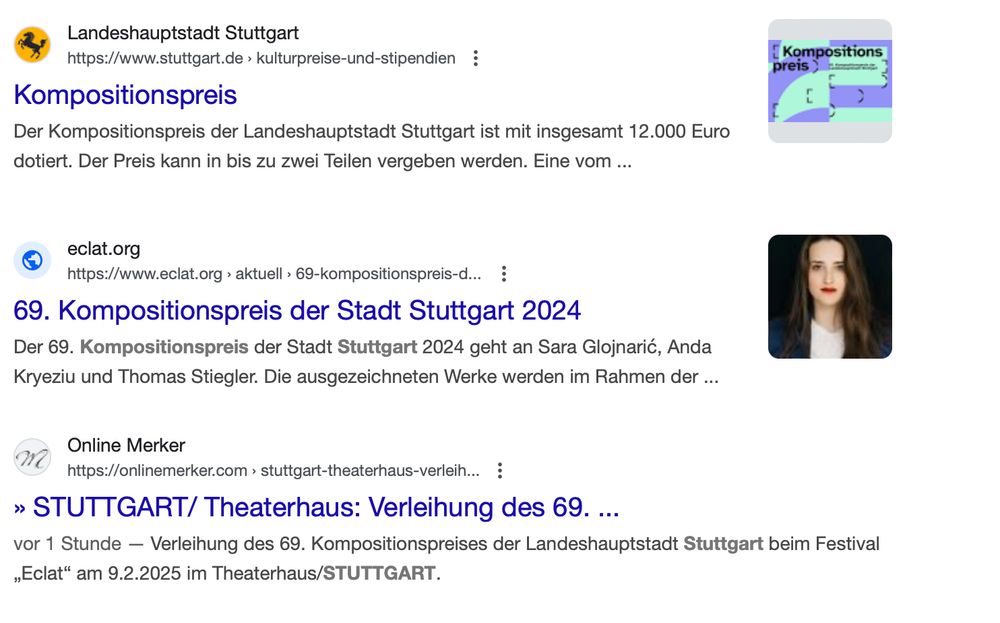Viewport: 1000px width, 623px height.
Task: Click the Kompositionspreis poster thumbnail
Action: click(830, 81)
